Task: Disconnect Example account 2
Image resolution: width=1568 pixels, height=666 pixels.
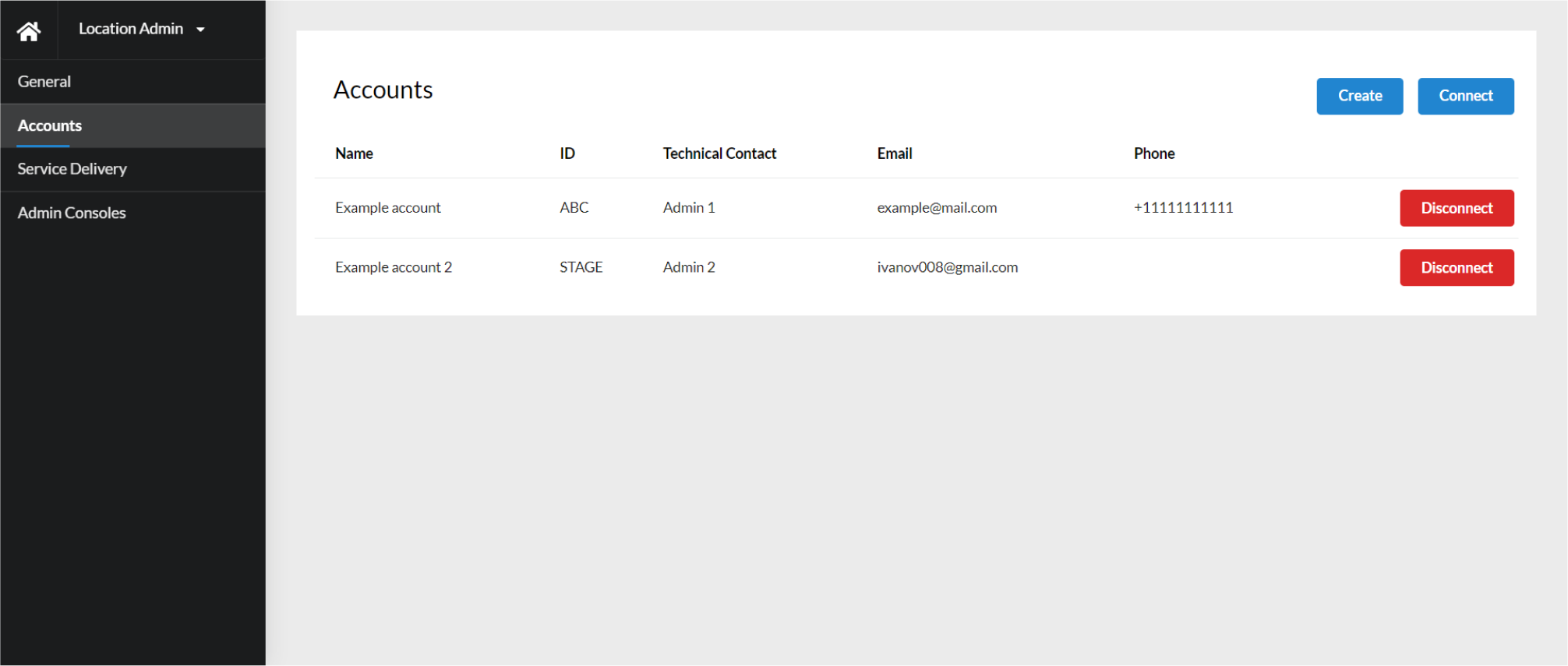Action: pyautogui.click(x=1456, y=268)
